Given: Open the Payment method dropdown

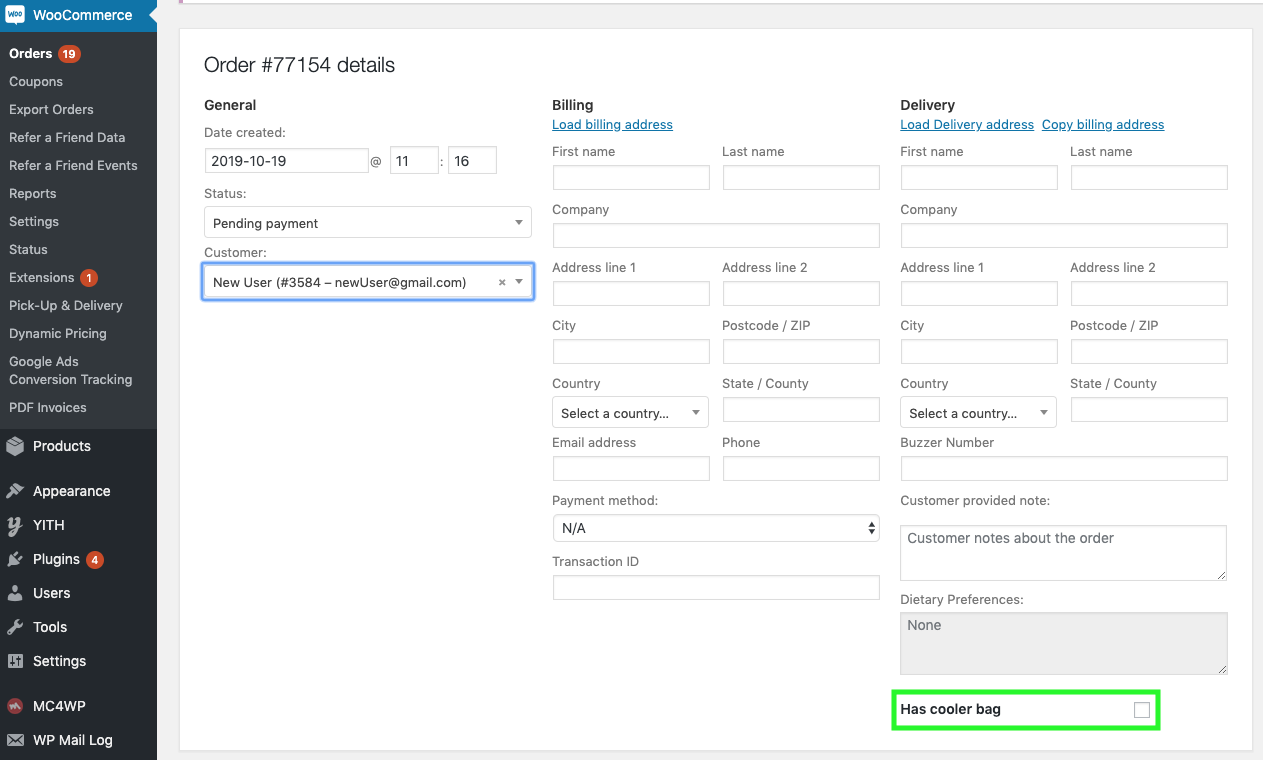Looking at the screenshot, I should 715,528.
